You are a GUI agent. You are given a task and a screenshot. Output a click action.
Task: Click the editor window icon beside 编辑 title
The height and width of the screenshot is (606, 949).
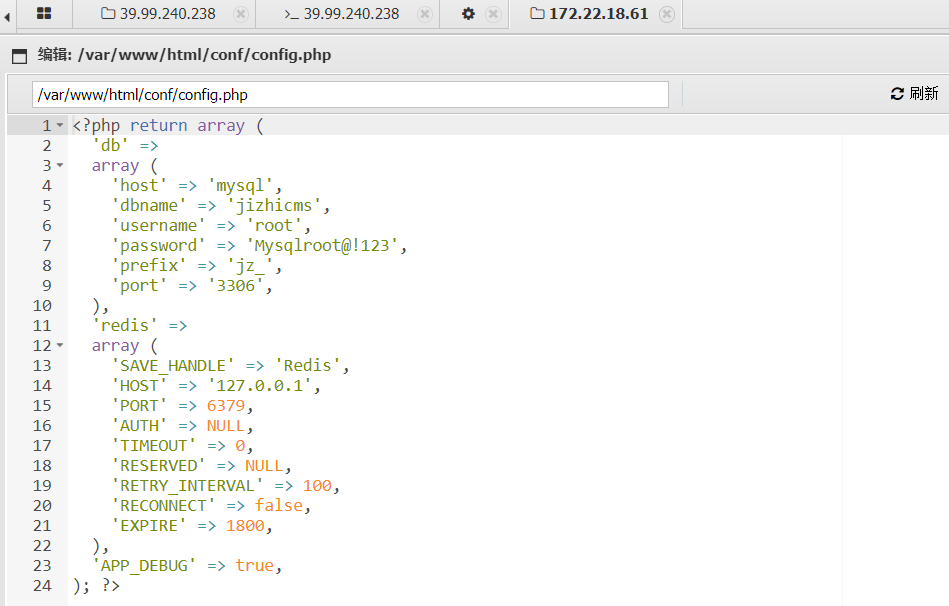point(19,56)
